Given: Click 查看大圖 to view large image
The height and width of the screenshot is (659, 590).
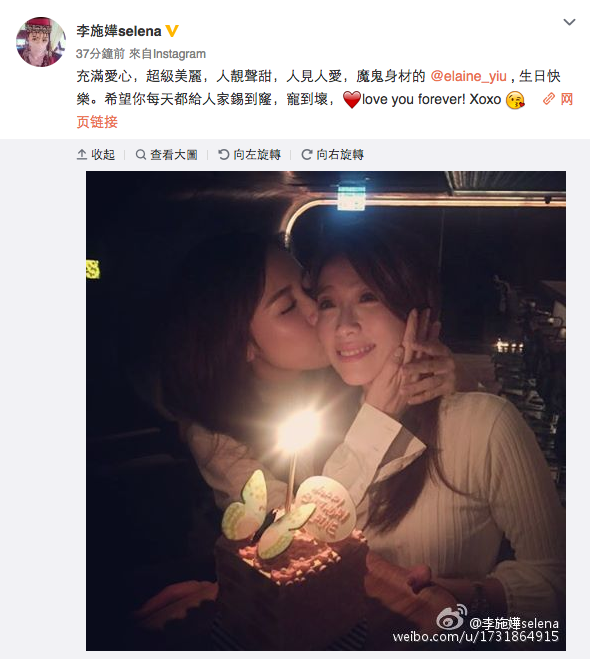Looking at the screenshot, I should coord(166,155).
